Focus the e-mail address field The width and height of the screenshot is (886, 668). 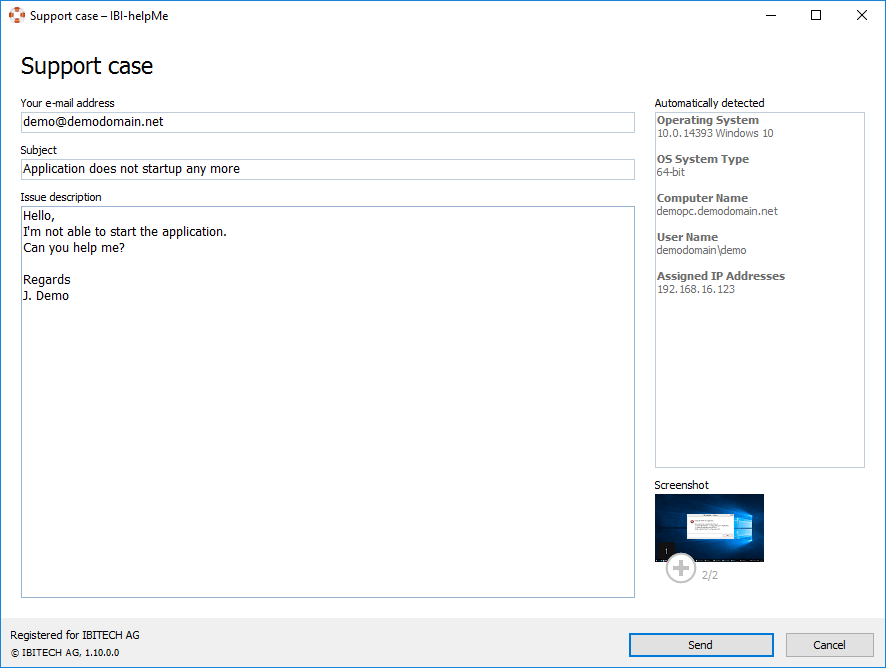click(x=327, y=122)
